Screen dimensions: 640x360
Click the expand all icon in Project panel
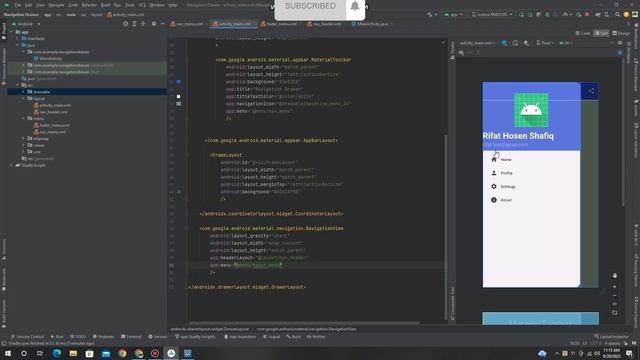click(x=134, y=24)
